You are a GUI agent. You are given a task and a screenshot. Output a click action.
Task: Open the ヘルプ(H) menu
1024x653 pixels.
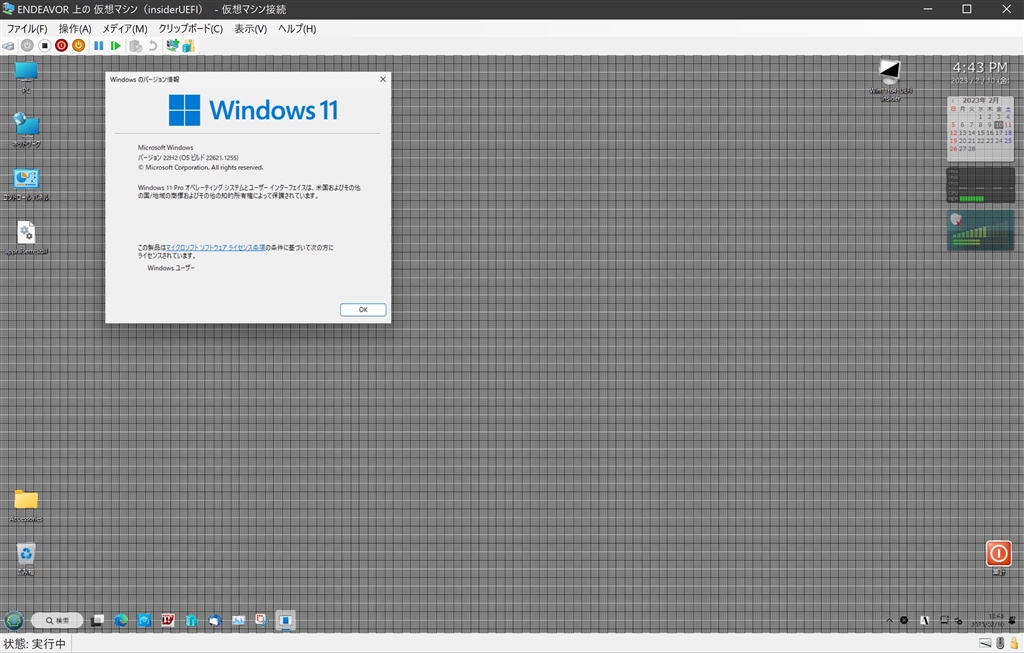point(297,29)
